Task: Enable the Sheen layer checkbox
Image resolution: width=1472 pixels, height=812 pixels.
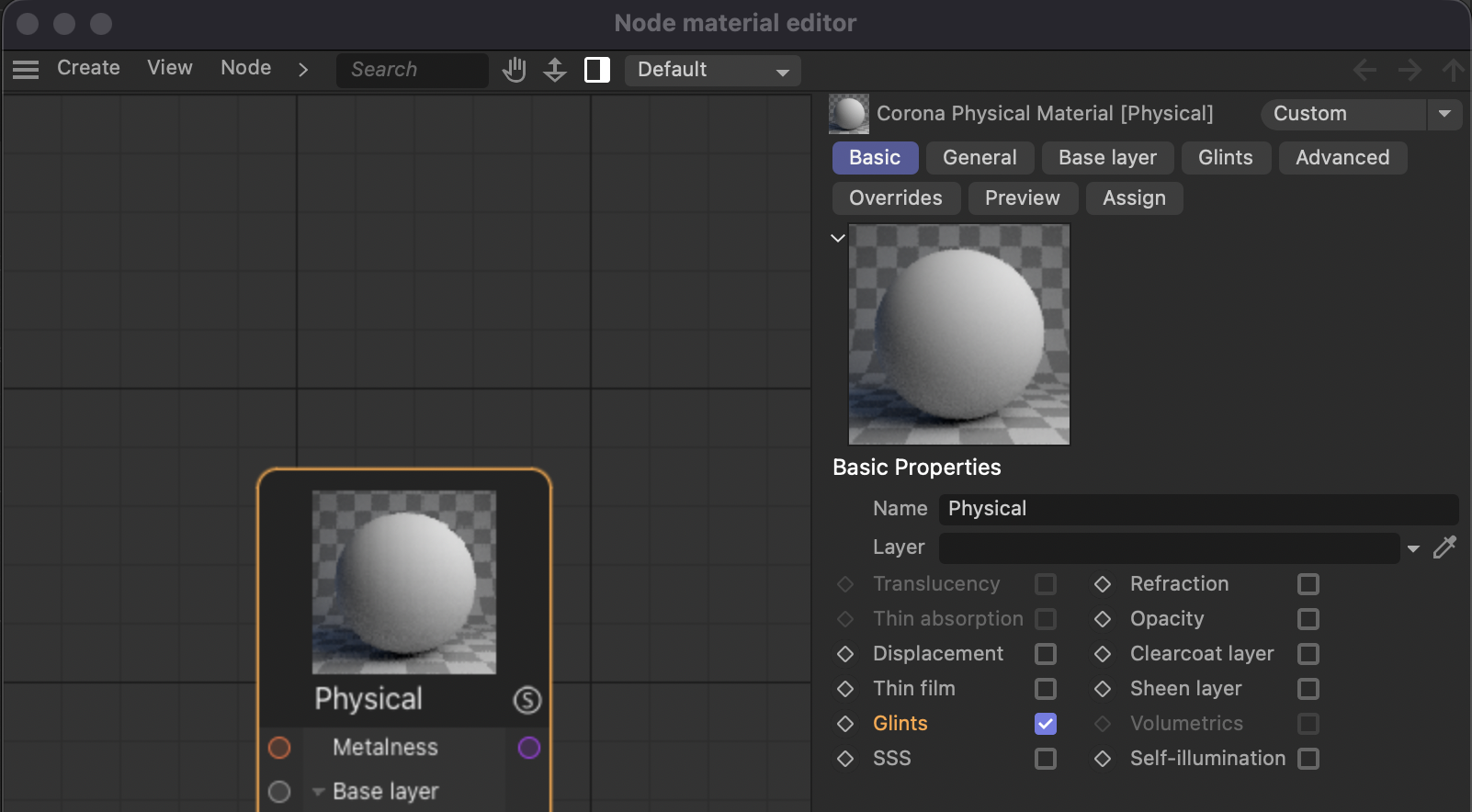Action: 1308,689
